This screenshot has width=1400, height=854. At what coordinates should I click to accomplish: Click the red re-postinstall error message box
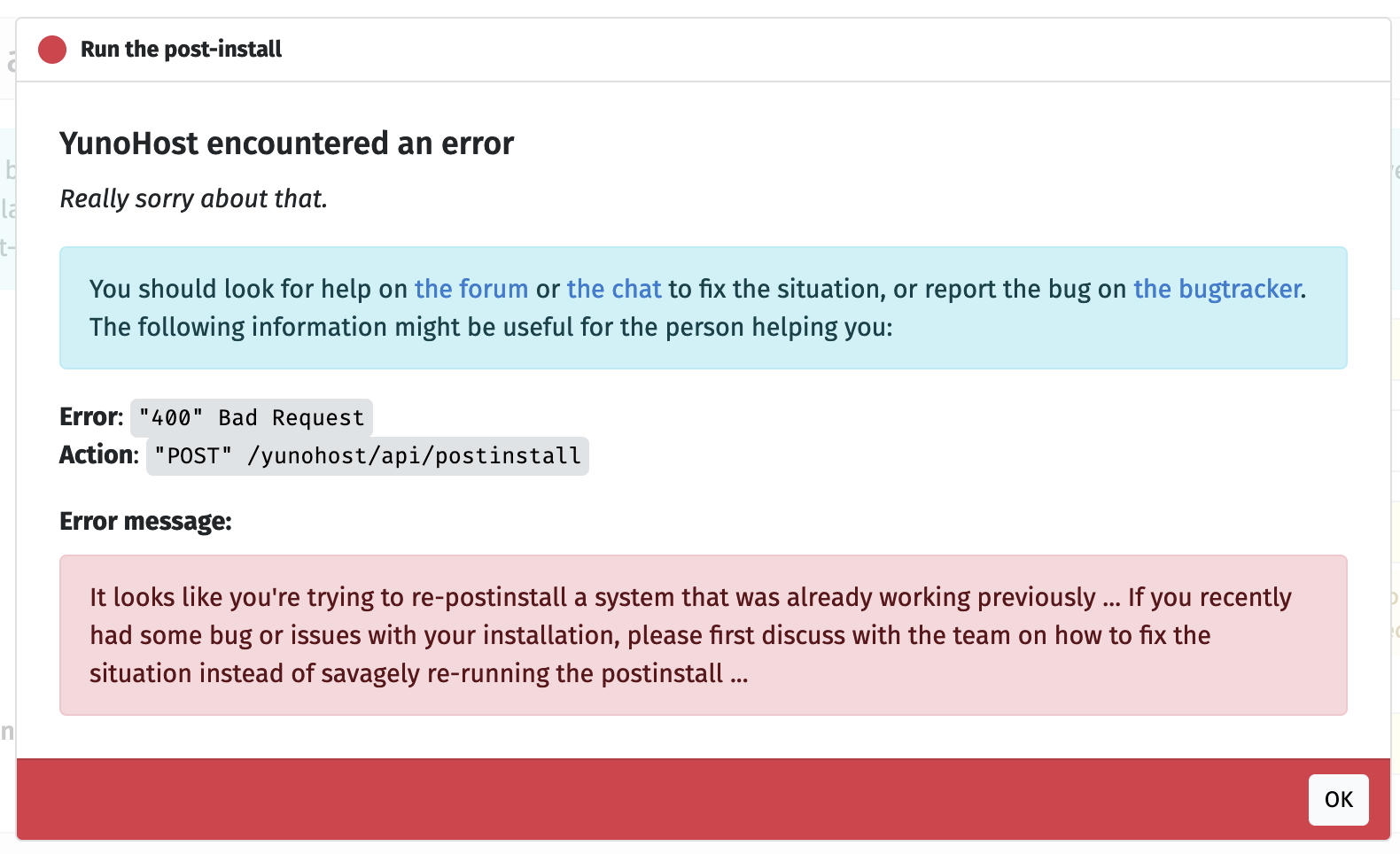pos(704,635)
